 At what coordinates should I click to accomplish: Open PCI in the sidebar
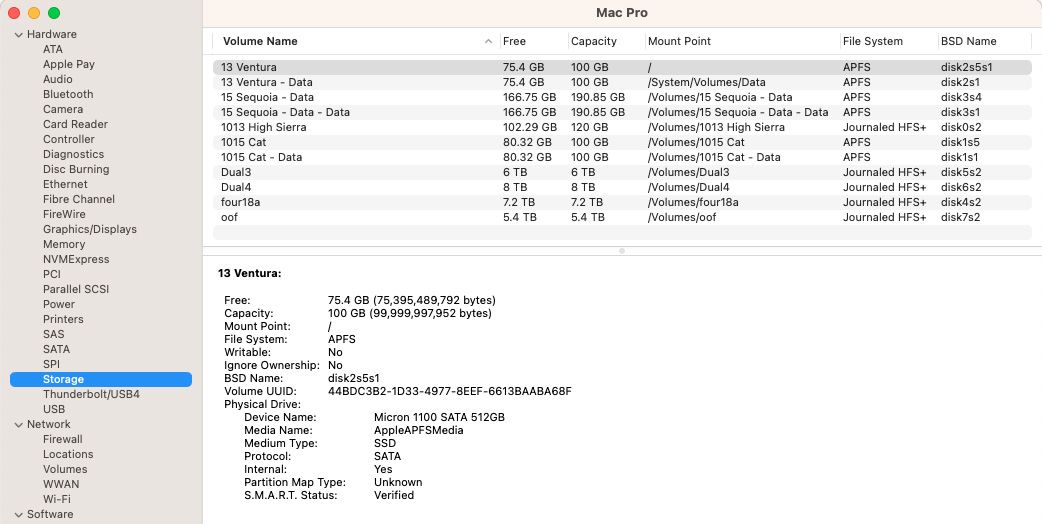pyautogui.click(x=52, y=274)
